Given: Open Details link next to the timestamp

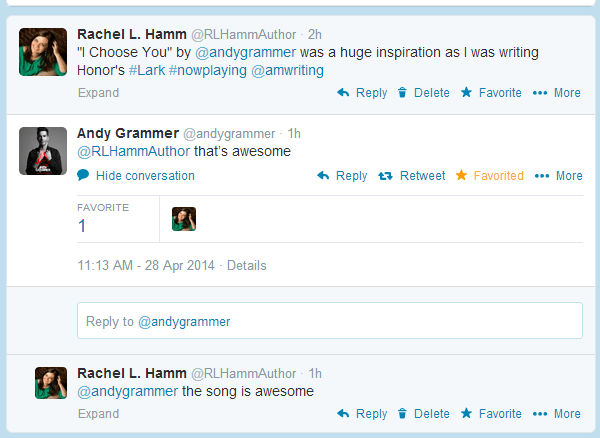Looking at the screenshot, I should coord(247,266).
